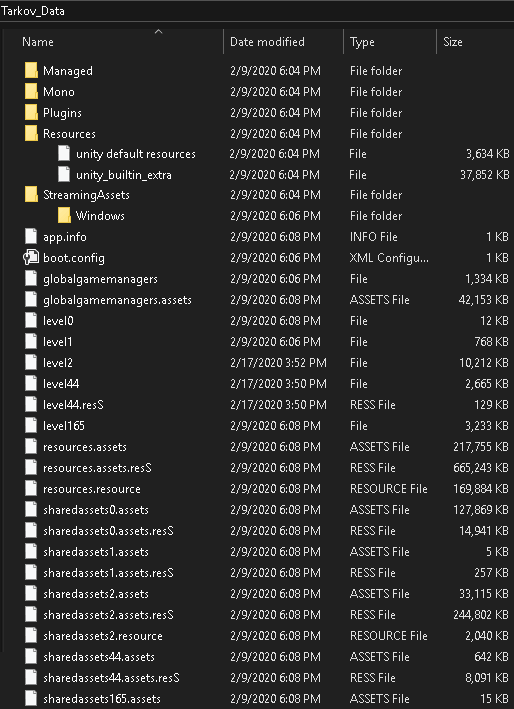
Task: Select the Managed folder icon
Action: coord(31,71)
